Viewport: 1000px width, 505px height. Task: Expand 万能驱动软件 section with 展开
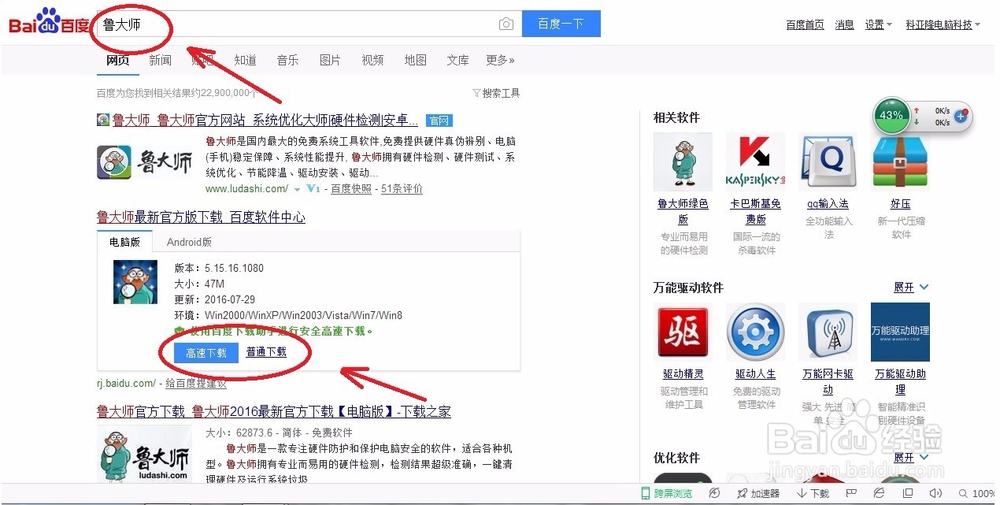pyautogui.click(x=911, y=287)
